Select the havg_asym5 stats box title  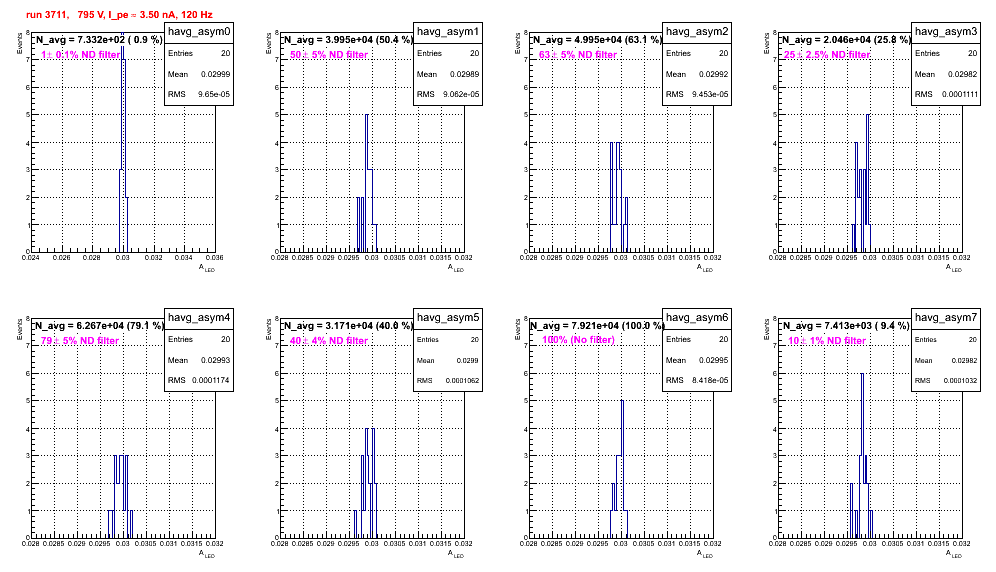[x=448, y=318]
